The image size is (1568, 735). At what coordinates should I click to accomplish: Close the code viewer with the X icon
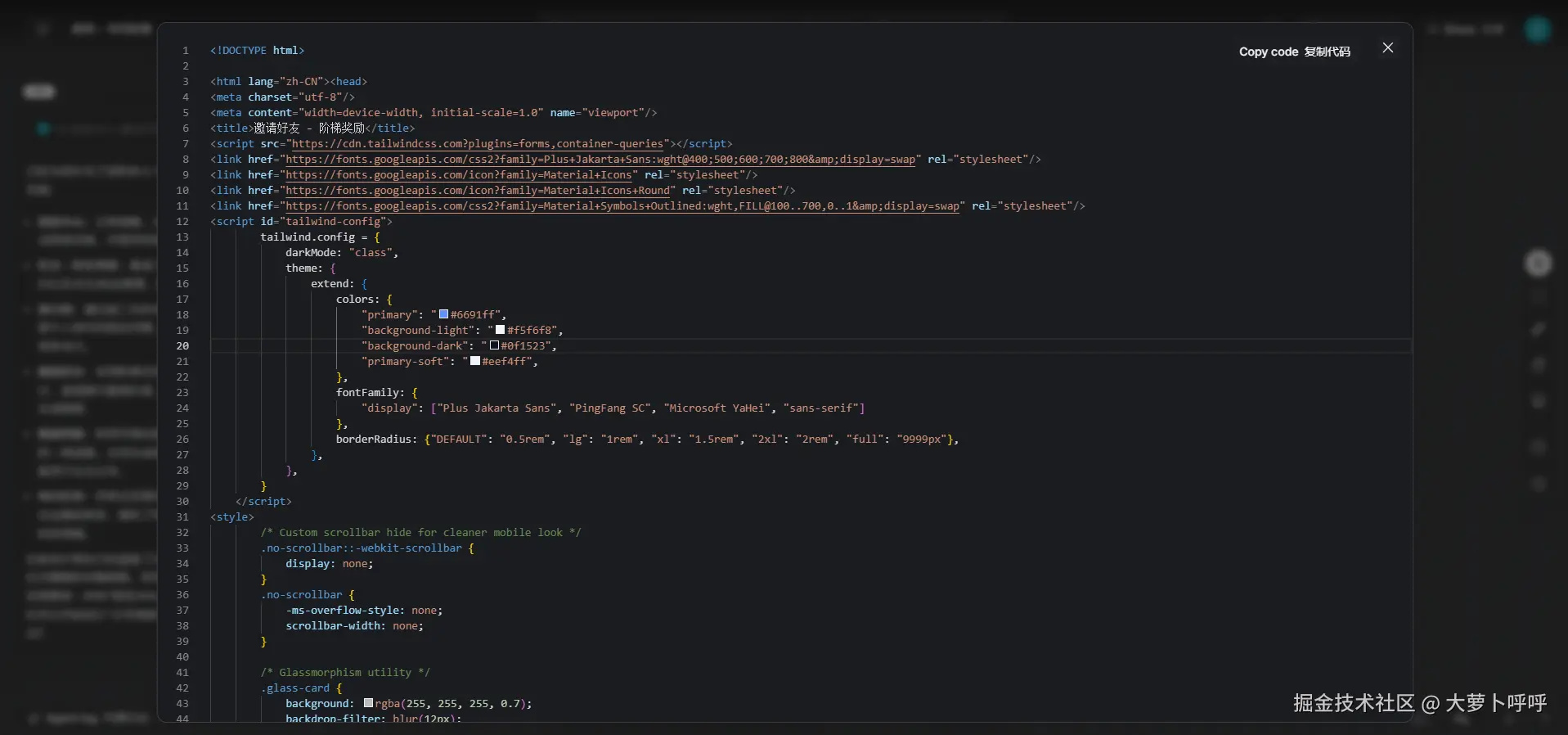pos(1387,48)
